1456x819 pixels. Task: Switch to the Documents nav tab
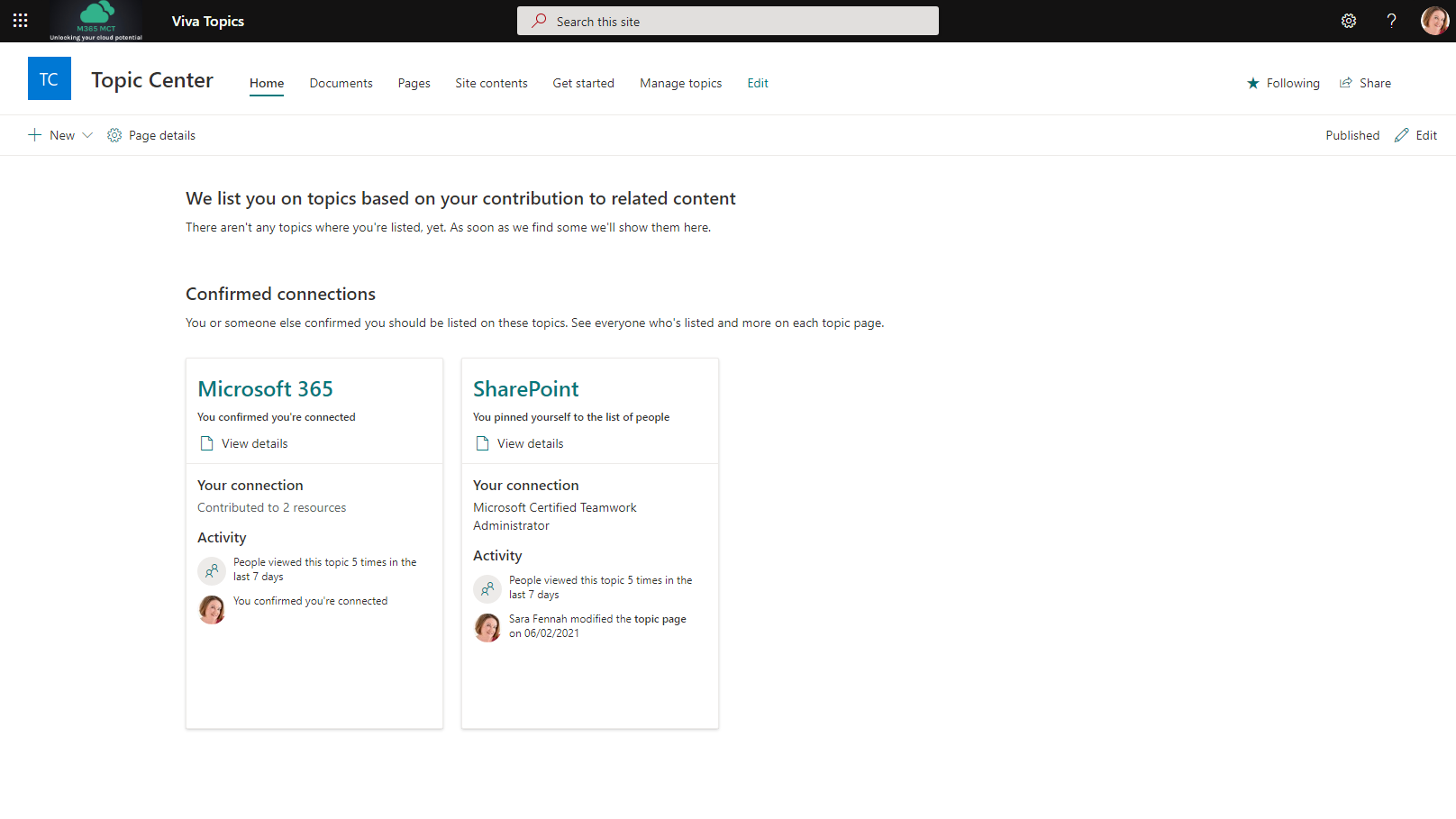tap(341, 83)
